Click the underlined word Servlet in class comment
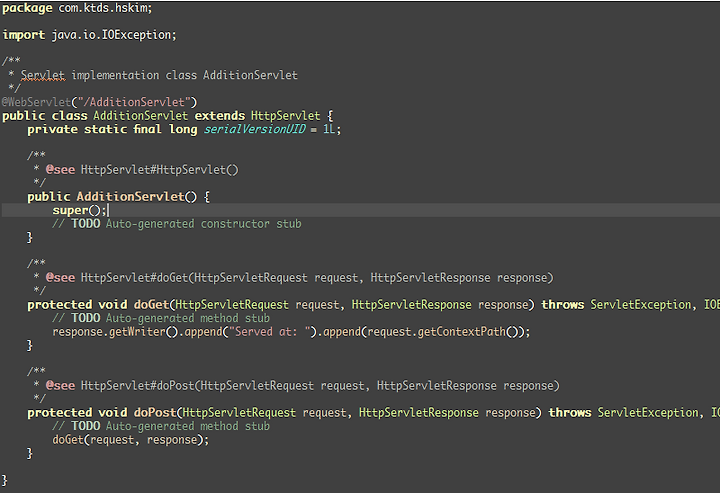720x493 pixels. click(x=43, y=75)
